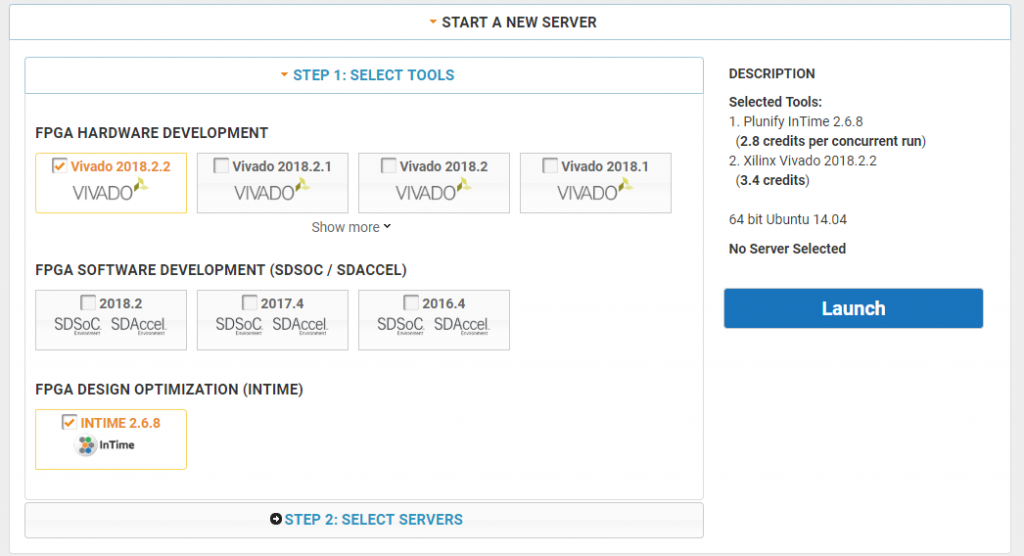1024x556 pixels.
Task: Click the No Server Selected text
Action: (x=787, y=249)
